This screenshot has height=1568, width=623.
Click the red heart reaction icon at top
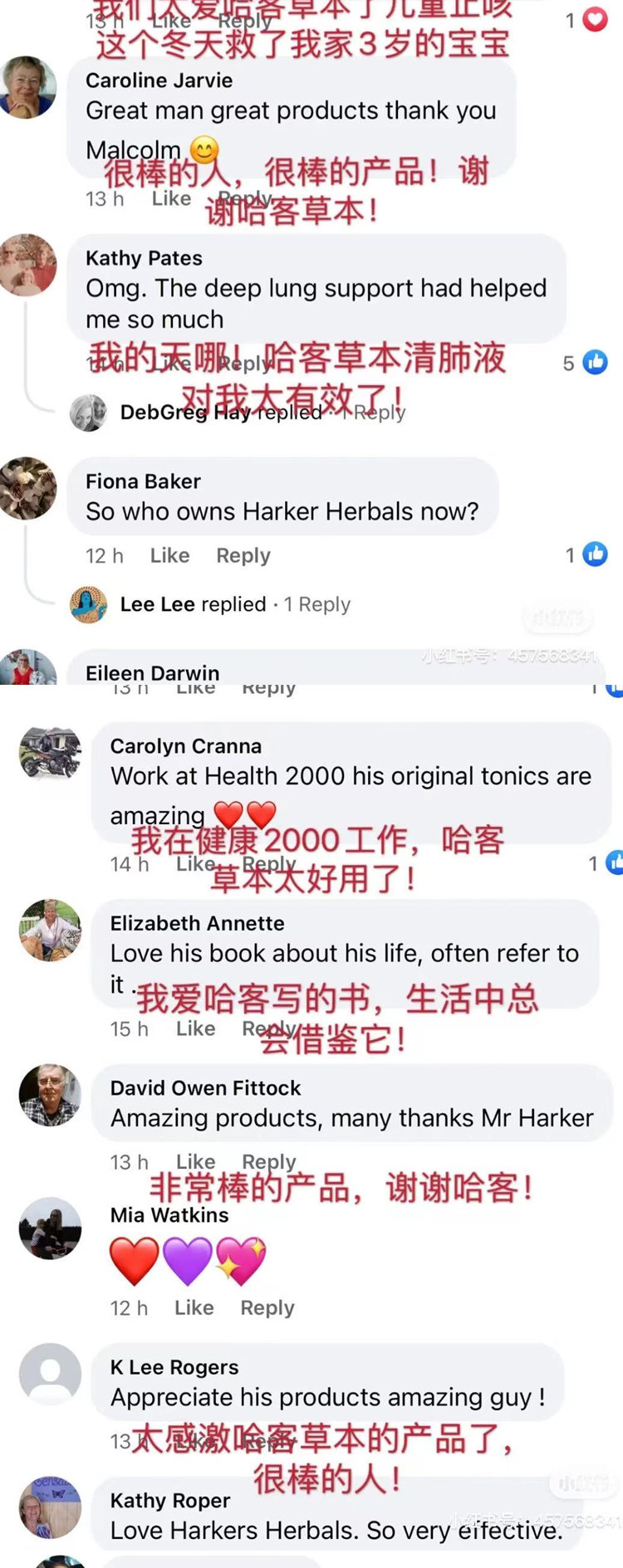click(x=595, y=19)
